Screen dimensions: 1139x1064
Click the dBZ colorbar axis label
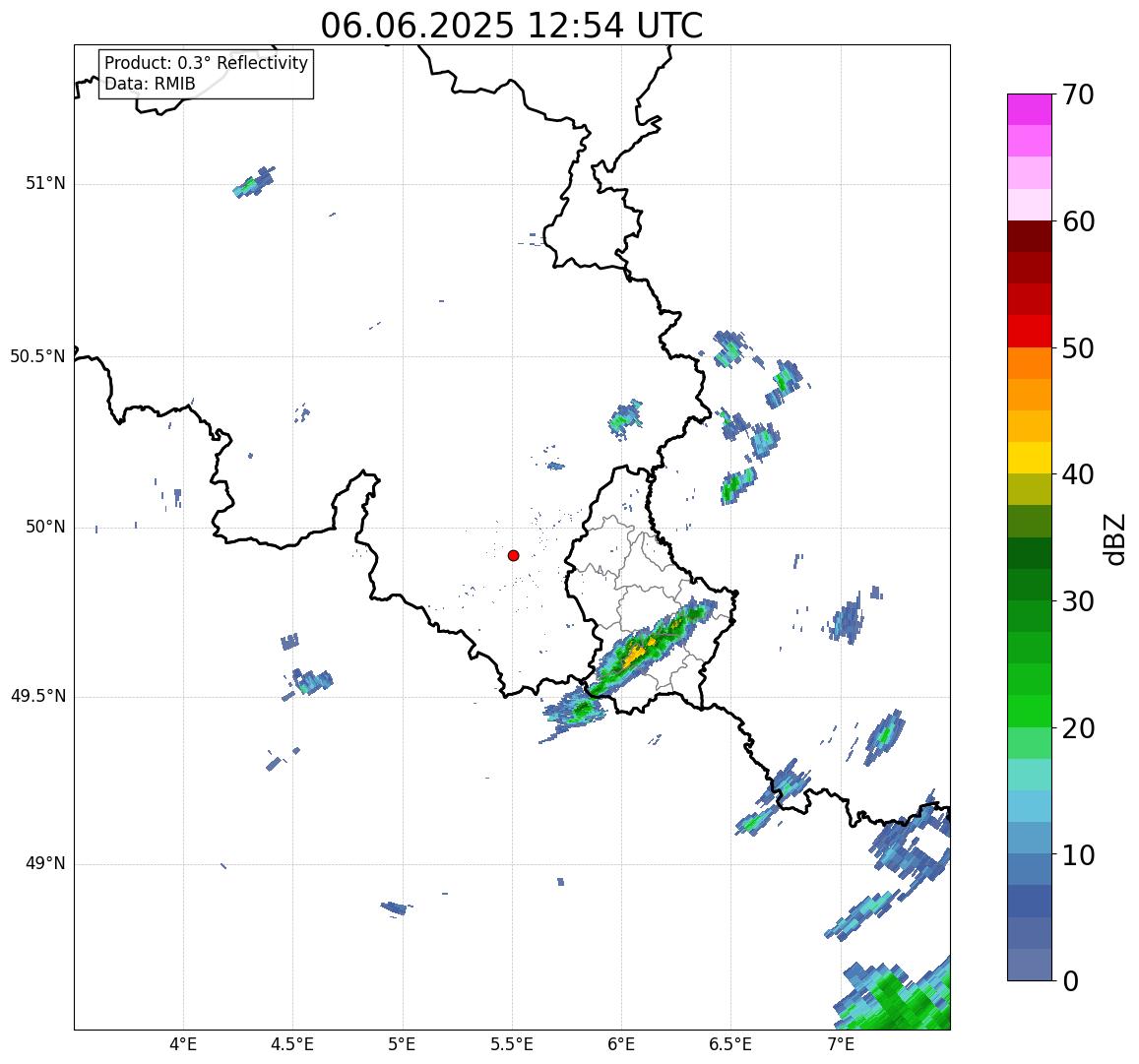1114,538
